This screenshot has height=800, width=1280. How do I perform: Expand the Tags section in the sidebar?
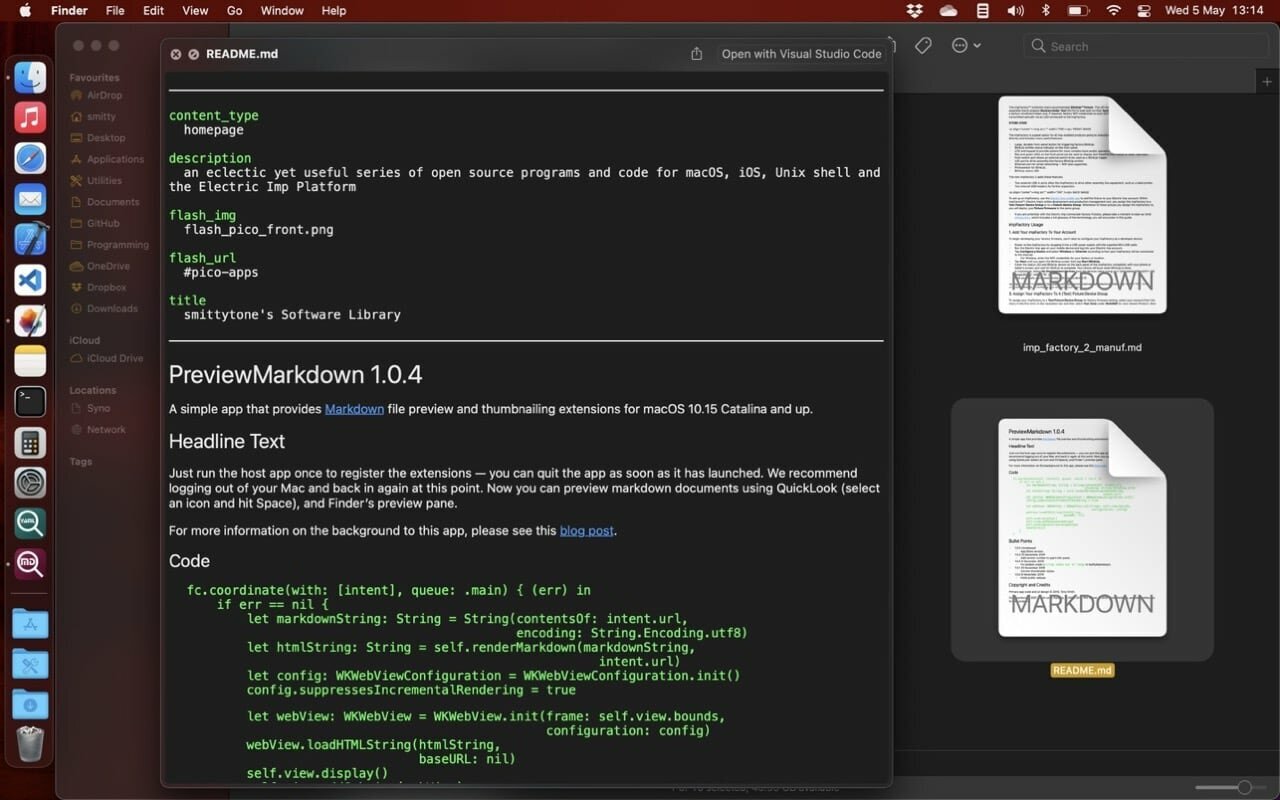(x=80, y=461)
